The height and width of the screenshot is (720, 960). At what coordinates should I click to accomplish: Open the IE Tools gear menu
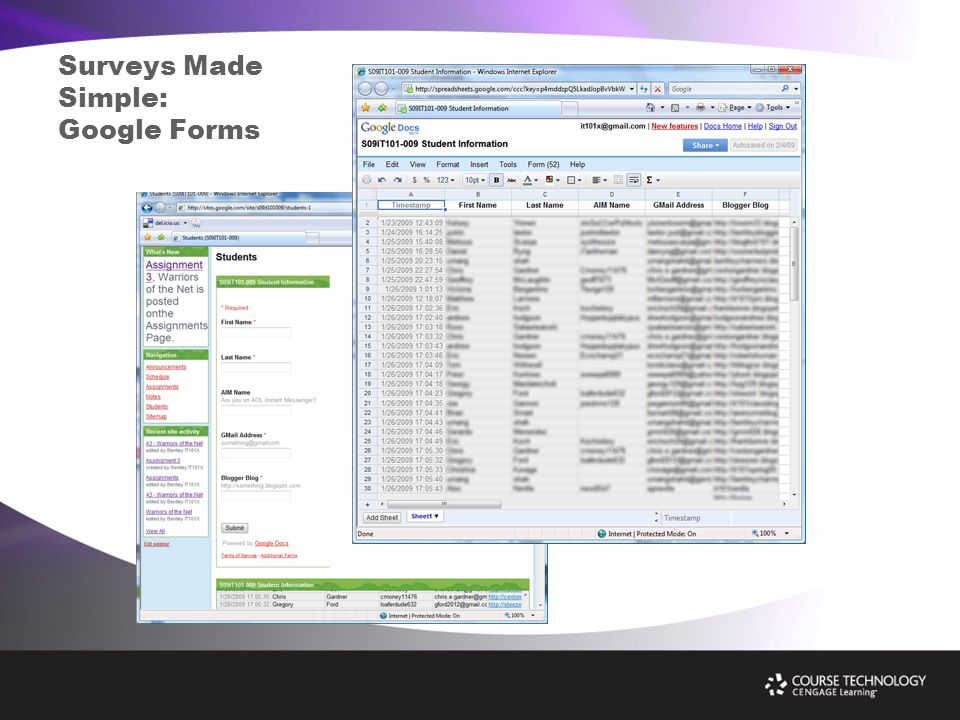[x=773, y=108]
